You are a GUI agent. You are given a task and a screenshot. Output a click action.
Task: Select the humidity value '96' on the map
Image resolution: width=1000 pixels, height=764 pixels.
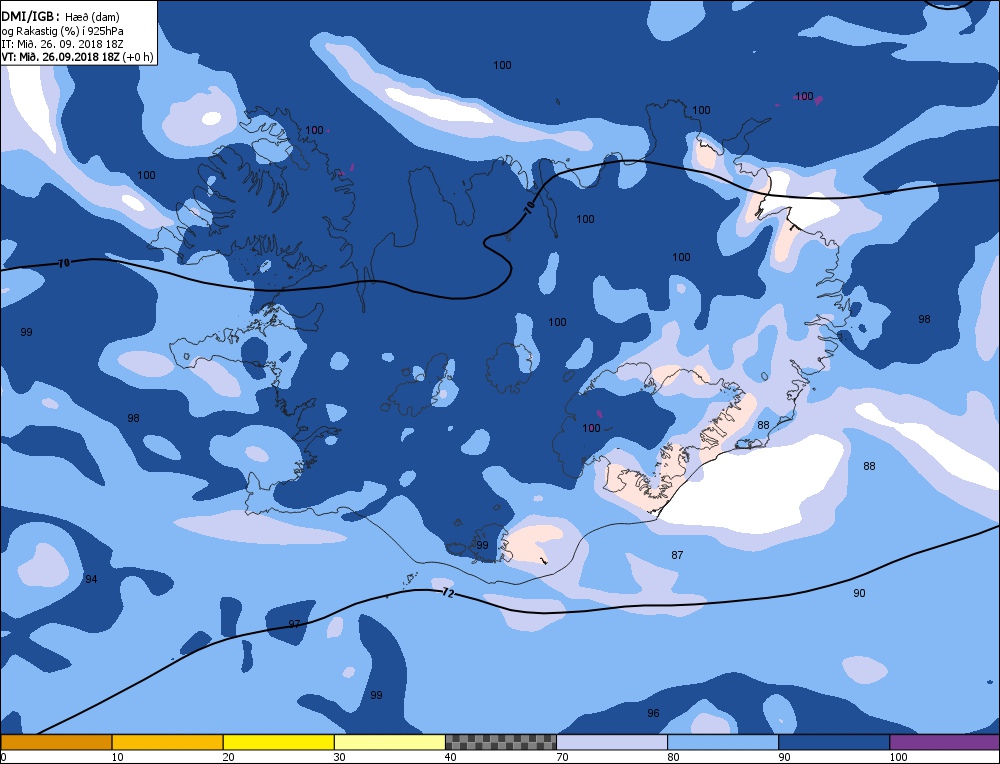click(653, 713)
